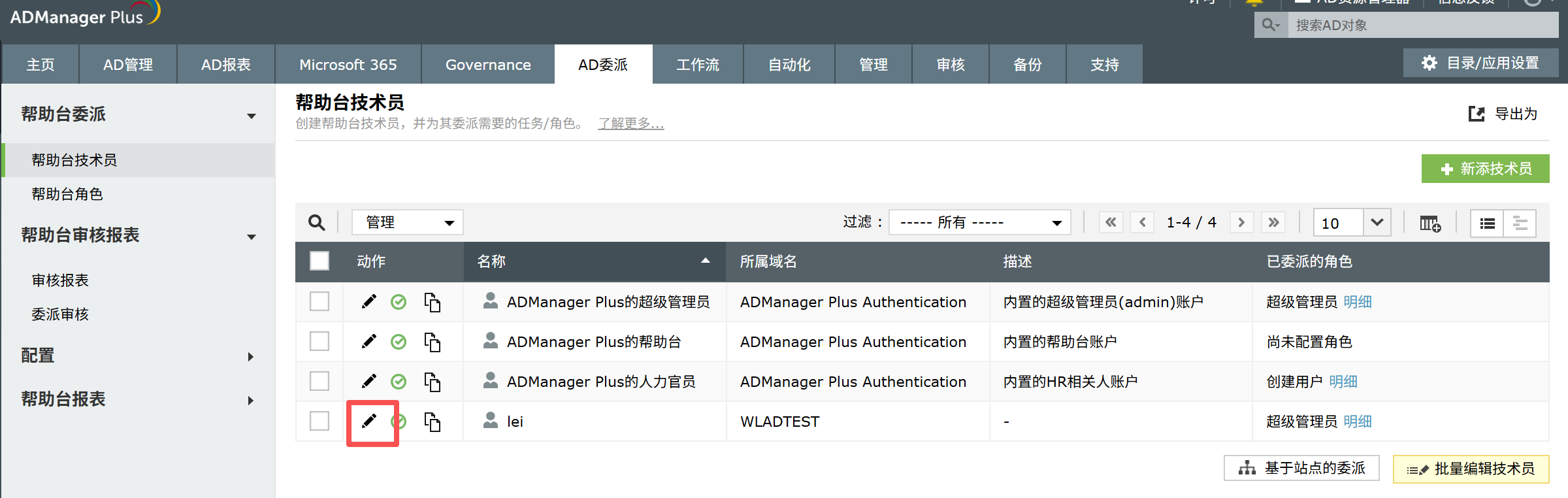Open rows-per-page dropdown showing 10
Viewport: 1568px width, 498px height.
coord(1352,222)
